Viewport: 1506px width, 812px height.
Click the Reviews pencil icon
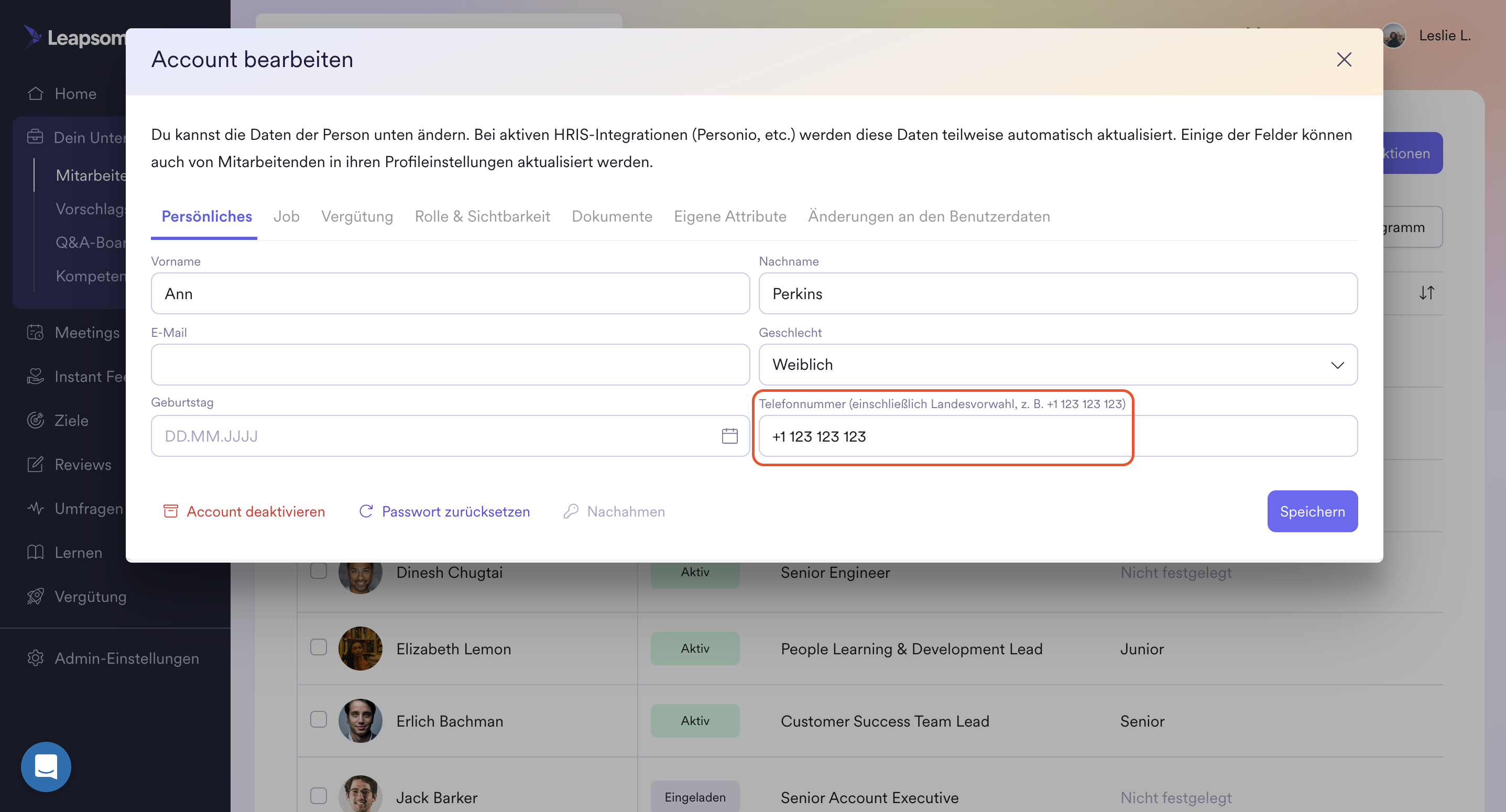click(36, 464)
